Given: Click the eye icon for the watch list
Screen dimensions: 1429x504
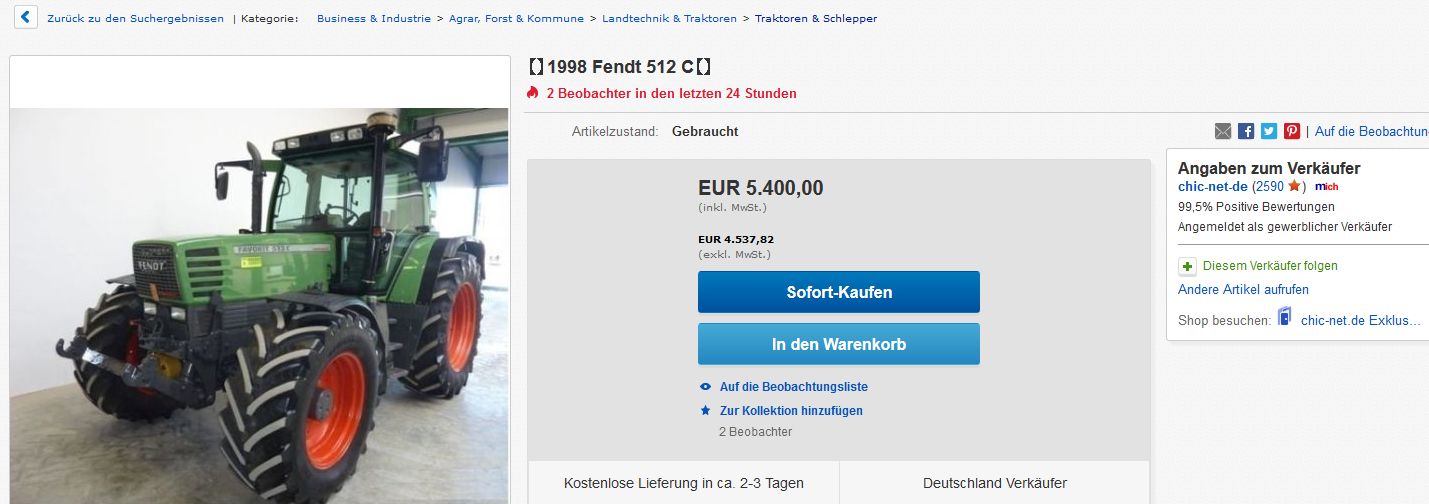Looking at the screenshot, I should tap(706, 387).
